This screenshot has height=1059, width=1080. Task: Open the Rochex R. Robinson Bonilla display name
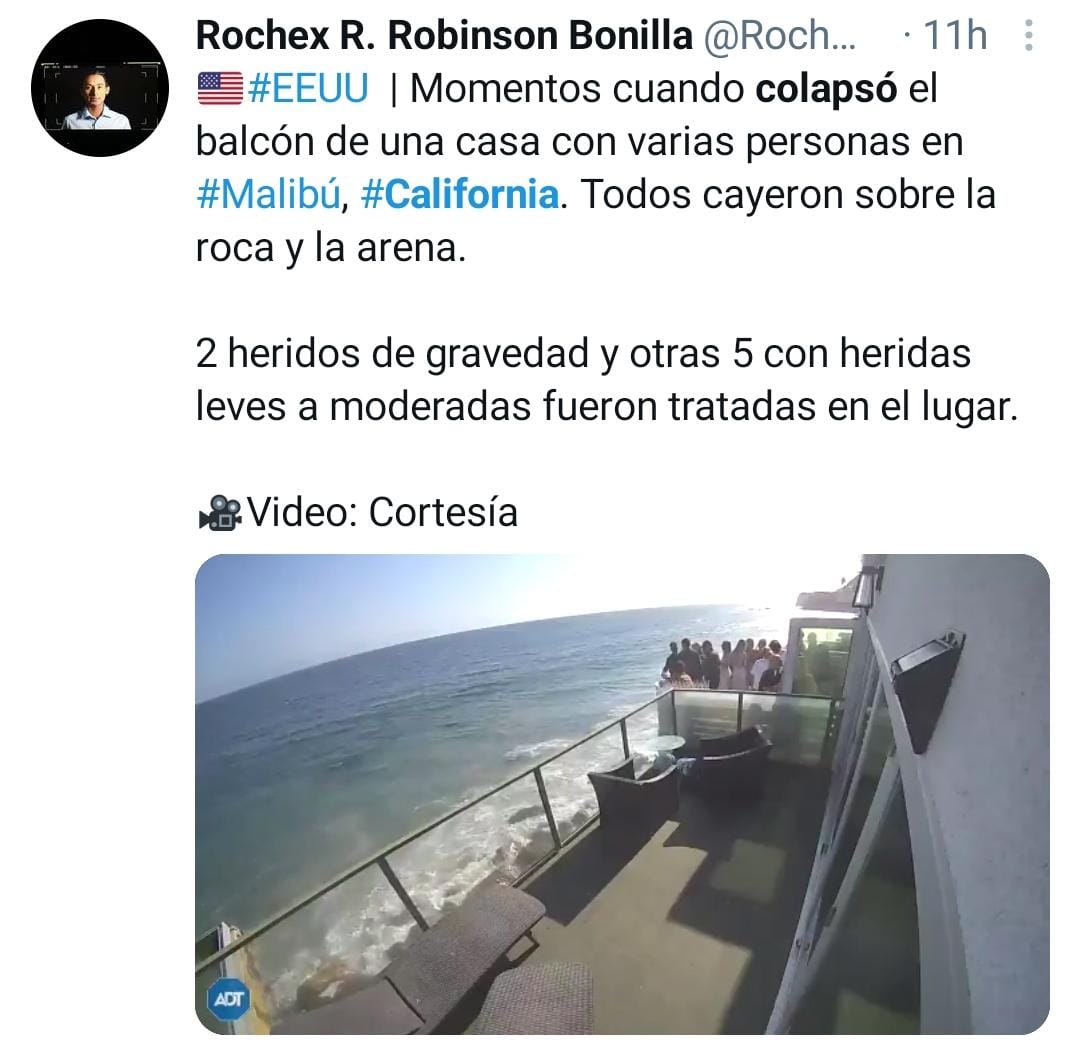(x=444, y=35)
